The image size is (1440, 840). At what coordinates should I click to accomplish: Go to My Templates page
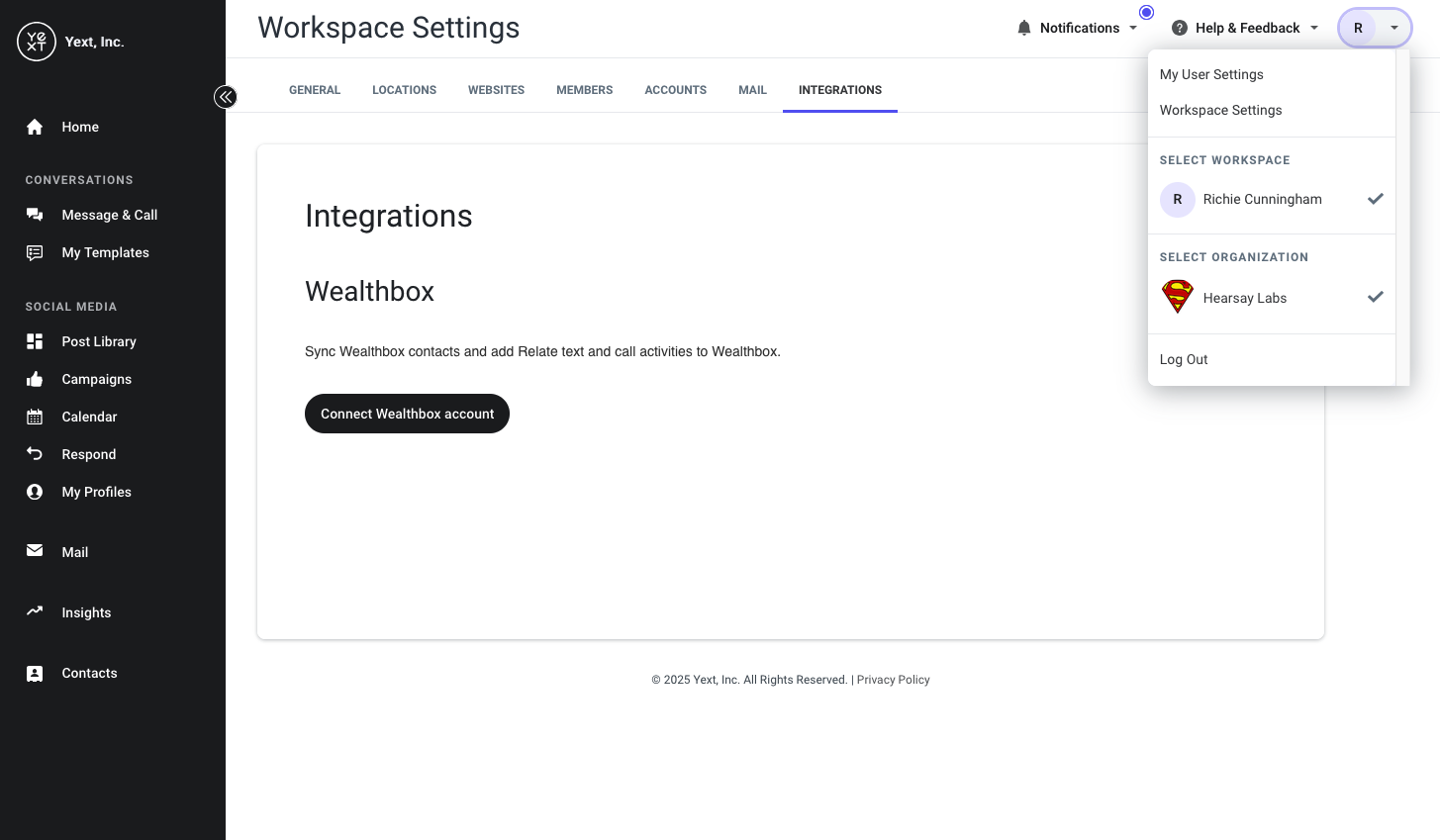click(105, 252)
